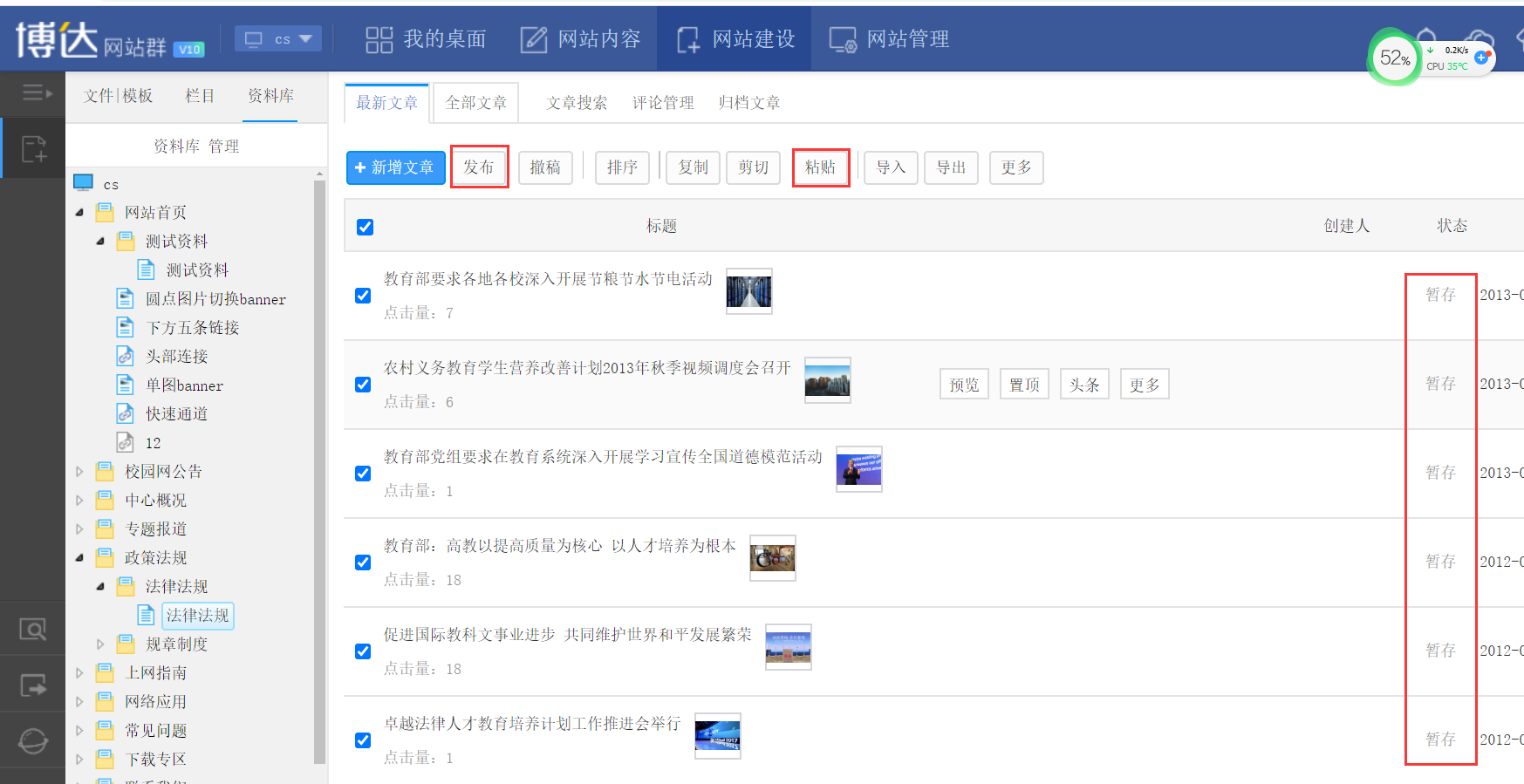Uncheck article 教育部要求各地各校深入开展节粮节水节电活动
The width and height of the screenshot is (1524, 784).
click(364, 296)
